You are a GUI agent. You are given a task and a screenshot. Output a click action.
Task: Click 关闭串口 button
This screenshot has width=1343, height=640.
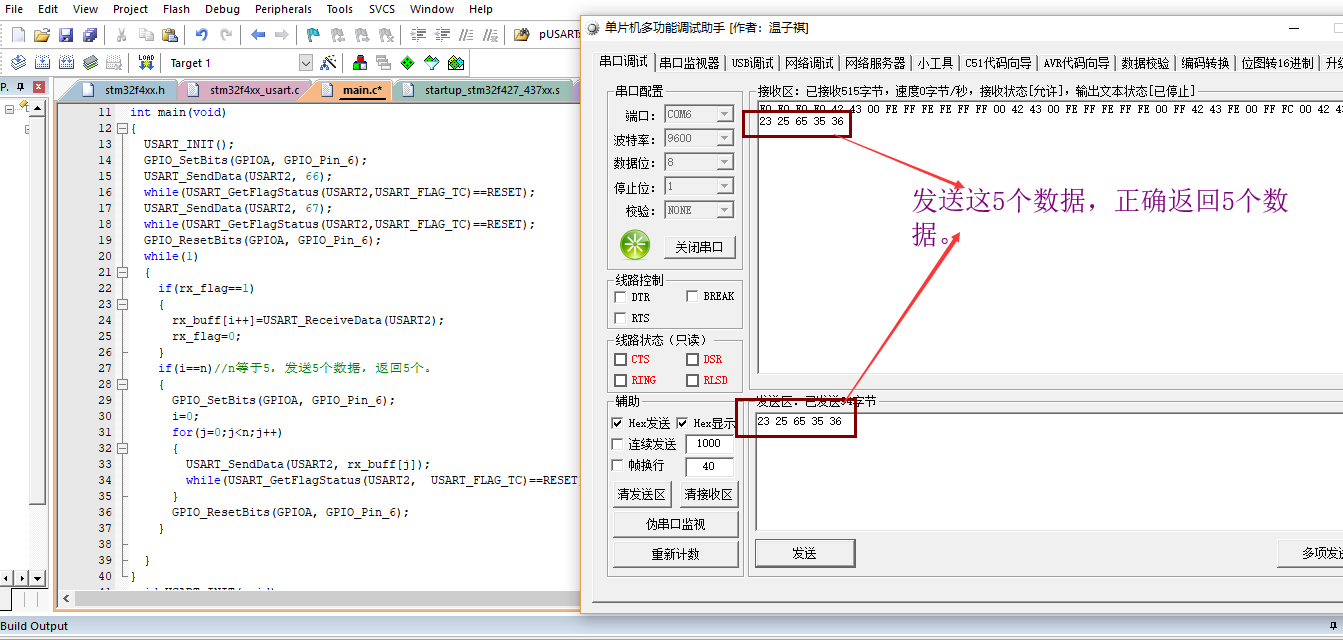click(700, 247)
